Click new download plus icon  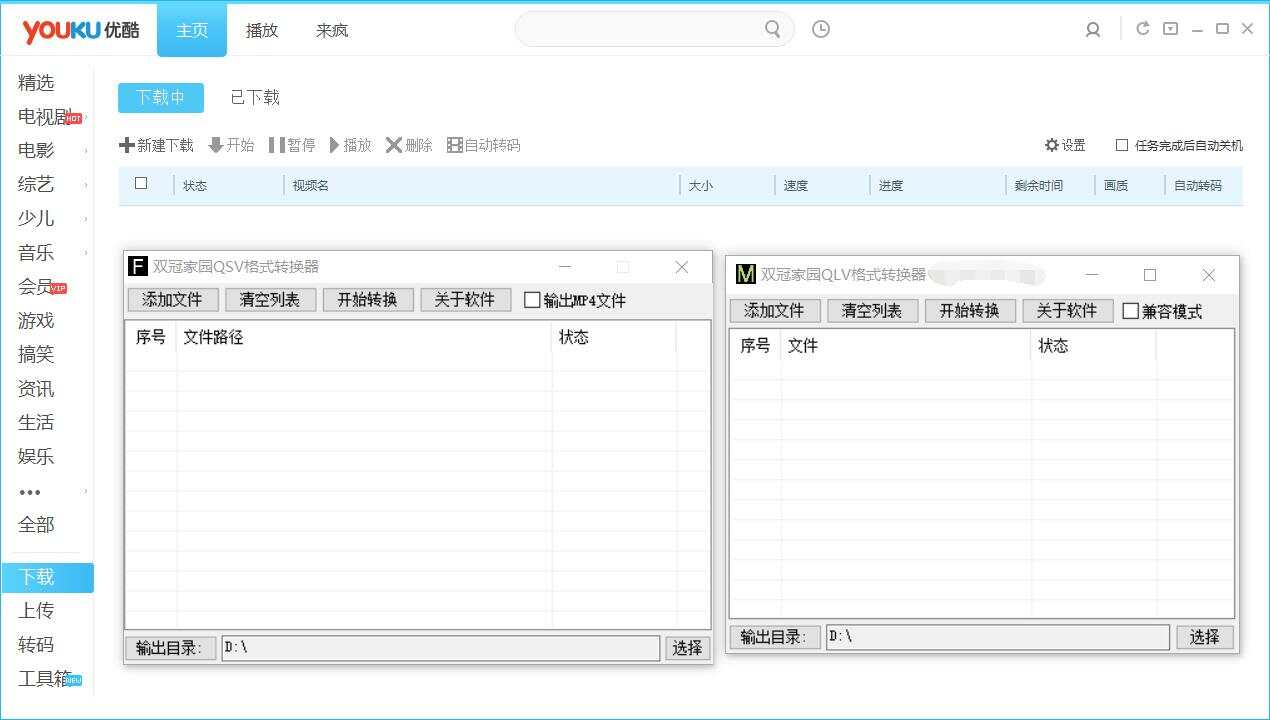(x=127, y=145)
